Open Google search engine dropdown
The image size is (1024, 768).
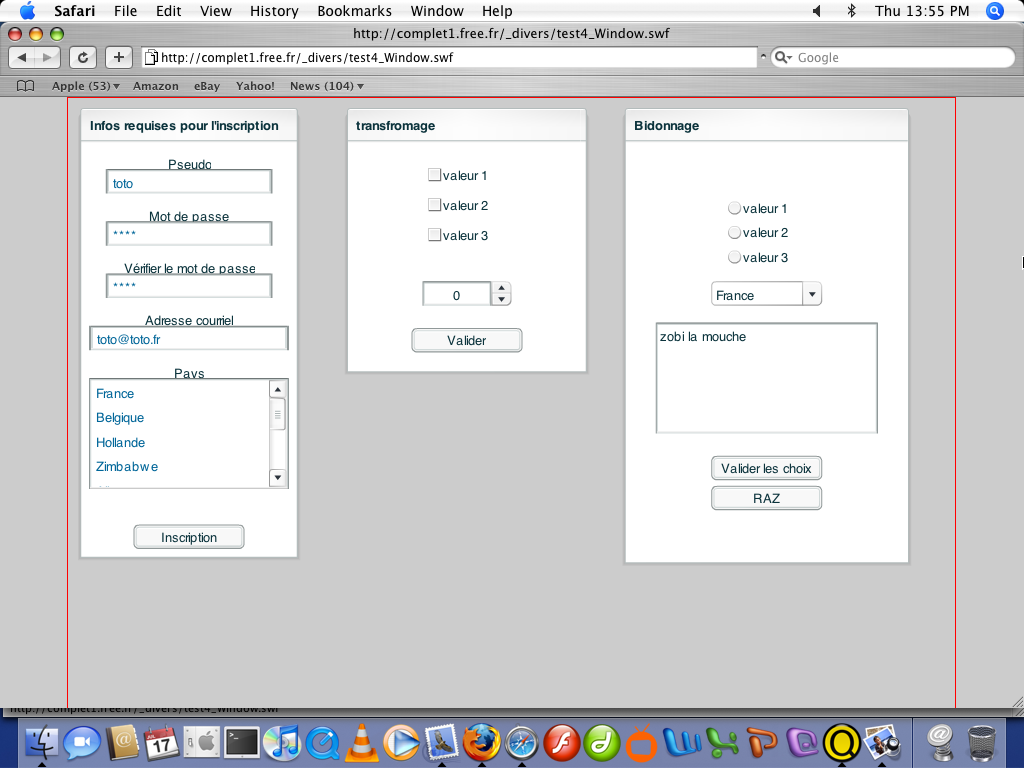[783, 57]
